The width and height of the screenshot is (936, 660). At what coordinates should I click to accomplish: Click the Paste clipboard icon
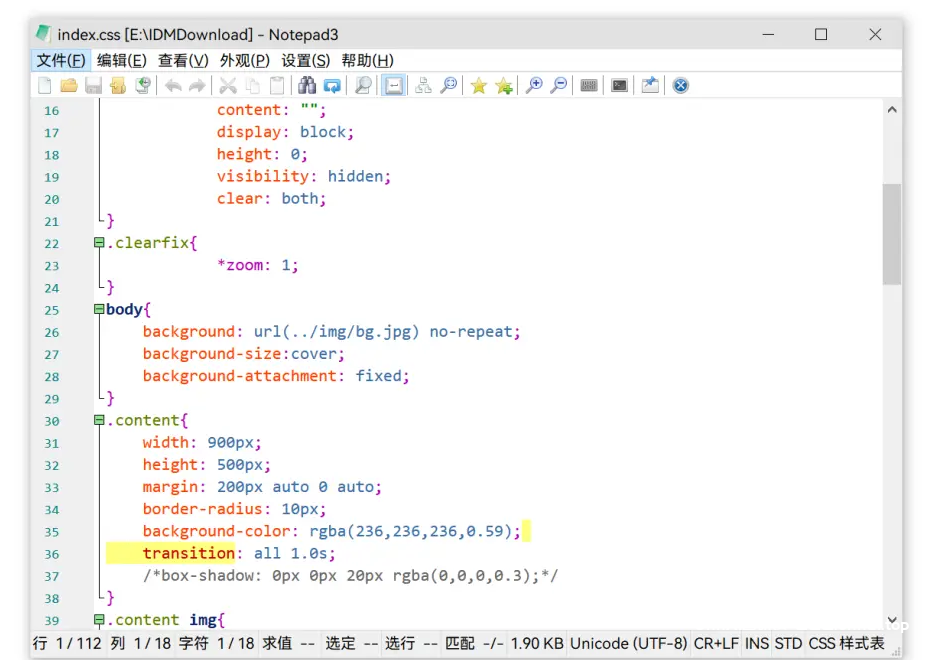tap(277, 86)
